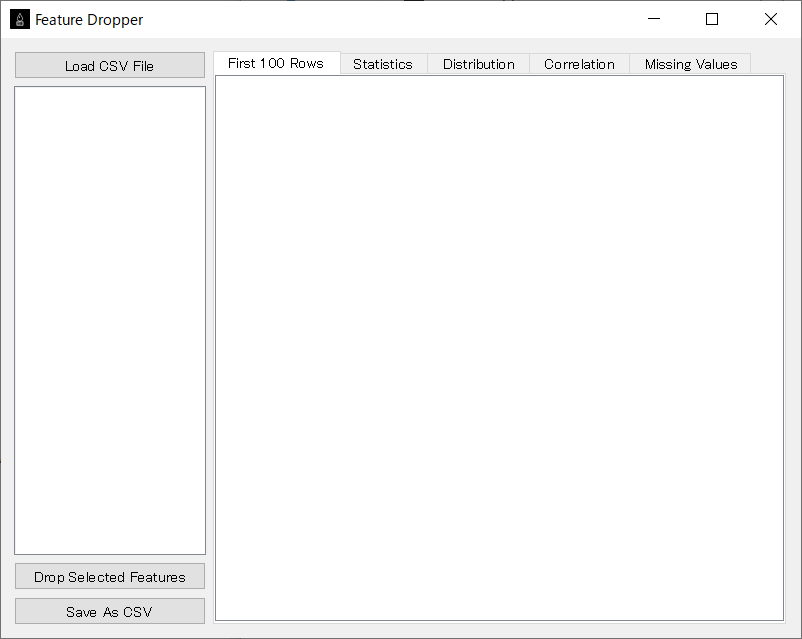This screenshot has width=802, height=639.
Task: Click the Save As CSV button
Action: pos(110,611)
